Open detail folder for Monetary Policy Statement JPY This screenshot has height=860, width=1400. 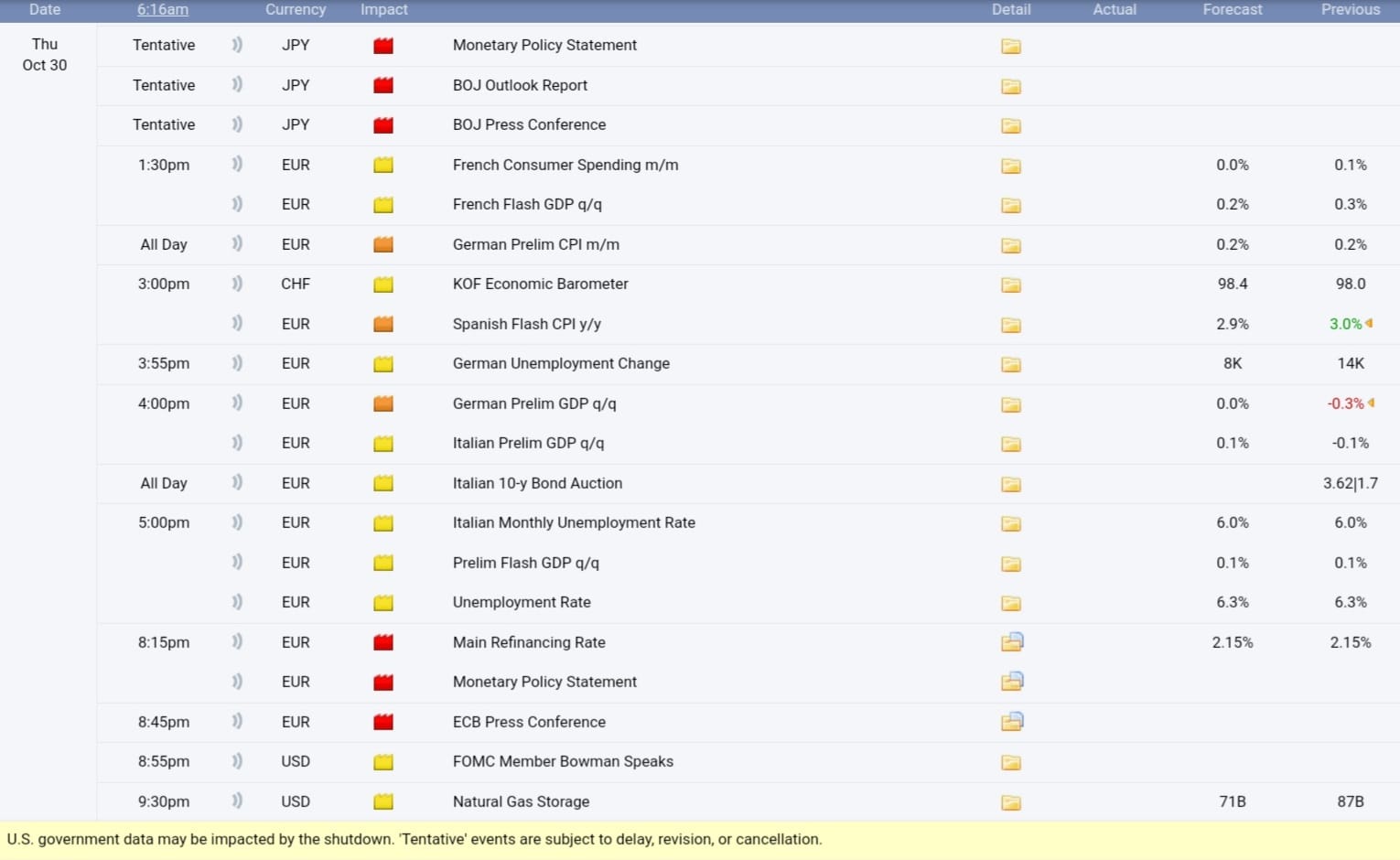(1010, 46)
